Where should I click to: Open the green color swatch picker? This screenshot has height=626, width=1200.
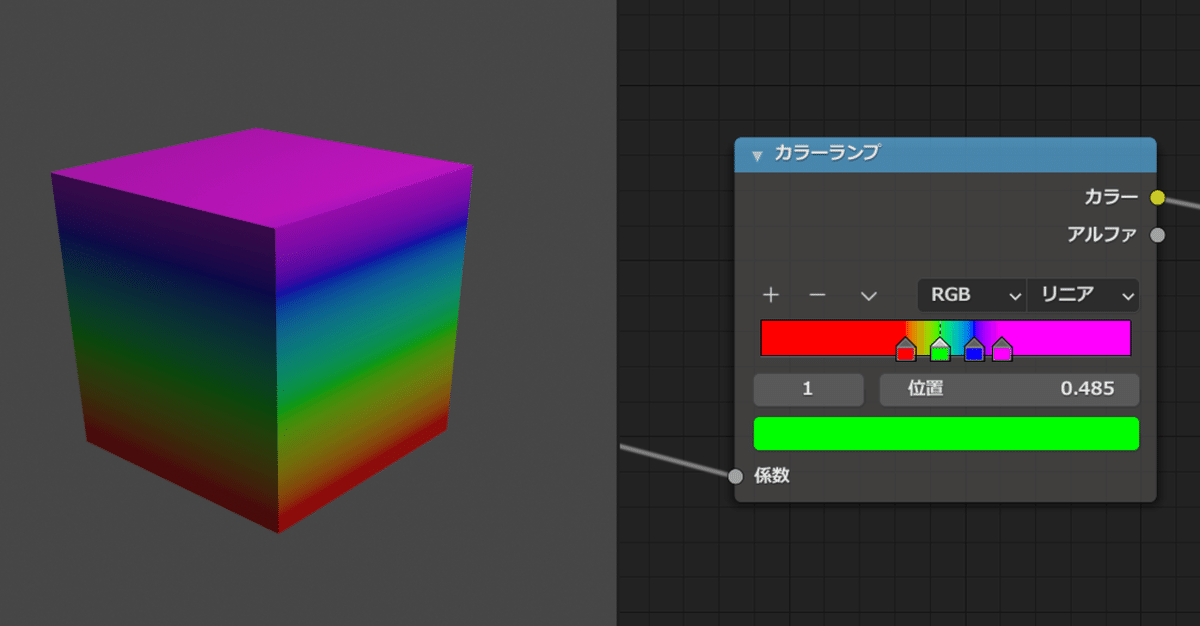(945, 433)
